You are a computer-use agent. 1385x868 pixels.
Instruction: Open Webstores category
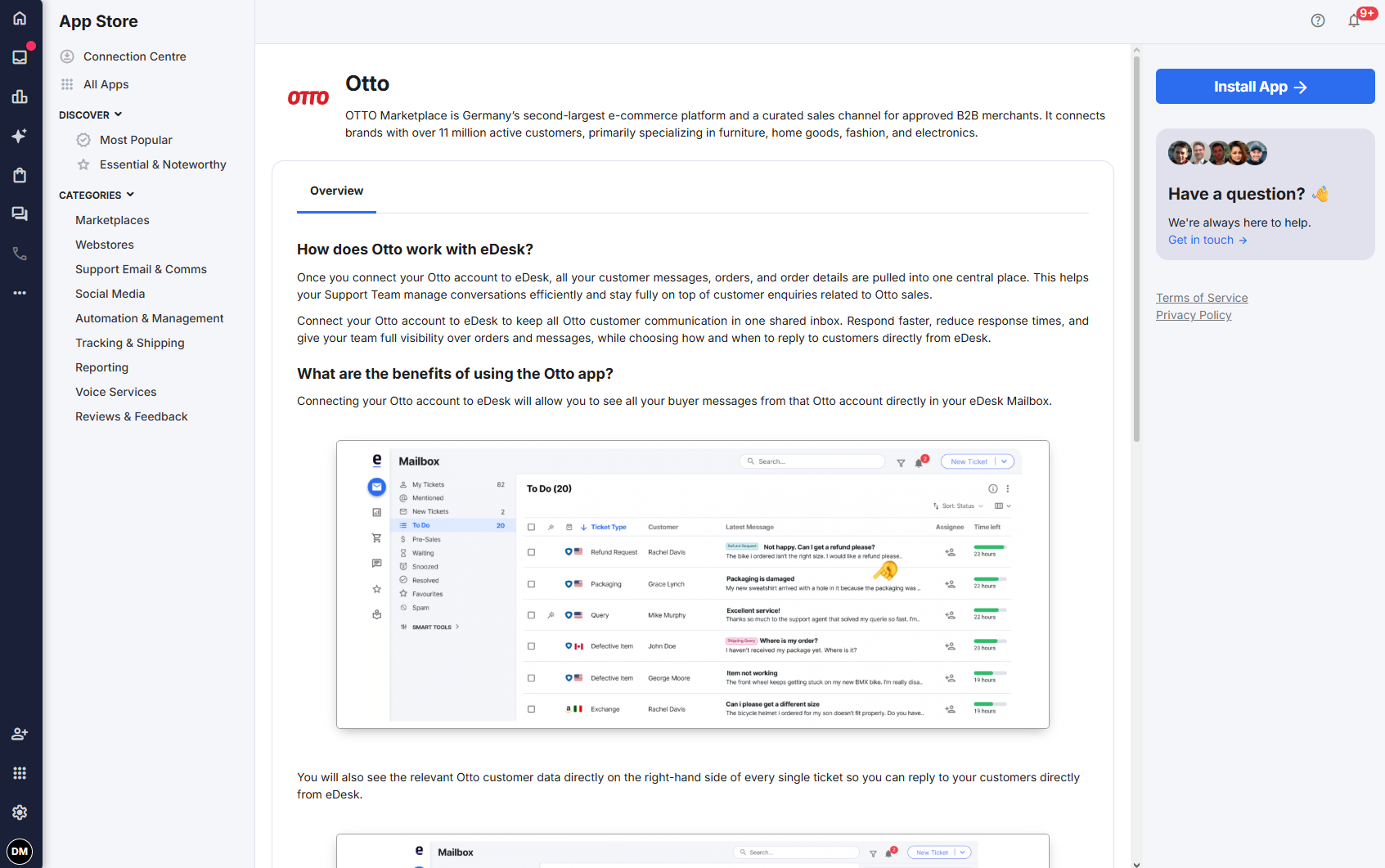105,245
